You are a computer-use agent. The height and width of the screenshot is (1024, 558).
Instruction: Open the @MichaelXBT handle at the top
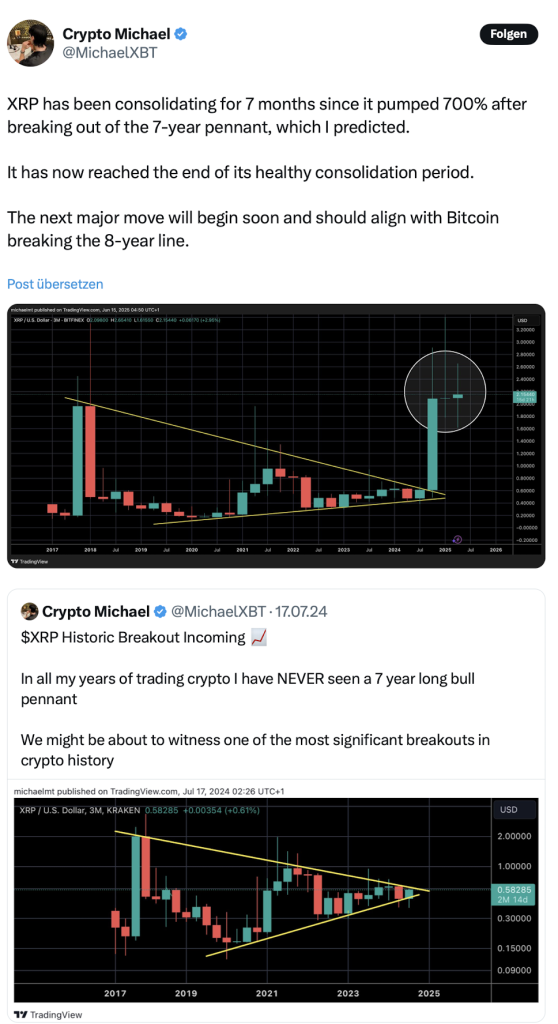[x=110, y=54]
